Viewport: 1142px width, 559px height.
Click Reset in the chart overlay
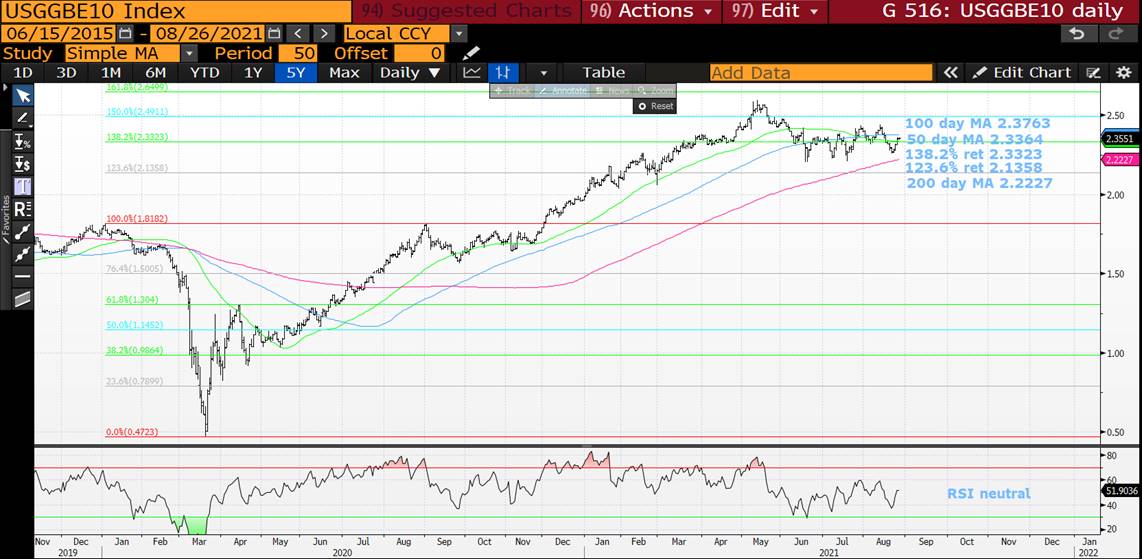[x=654, y=106]
